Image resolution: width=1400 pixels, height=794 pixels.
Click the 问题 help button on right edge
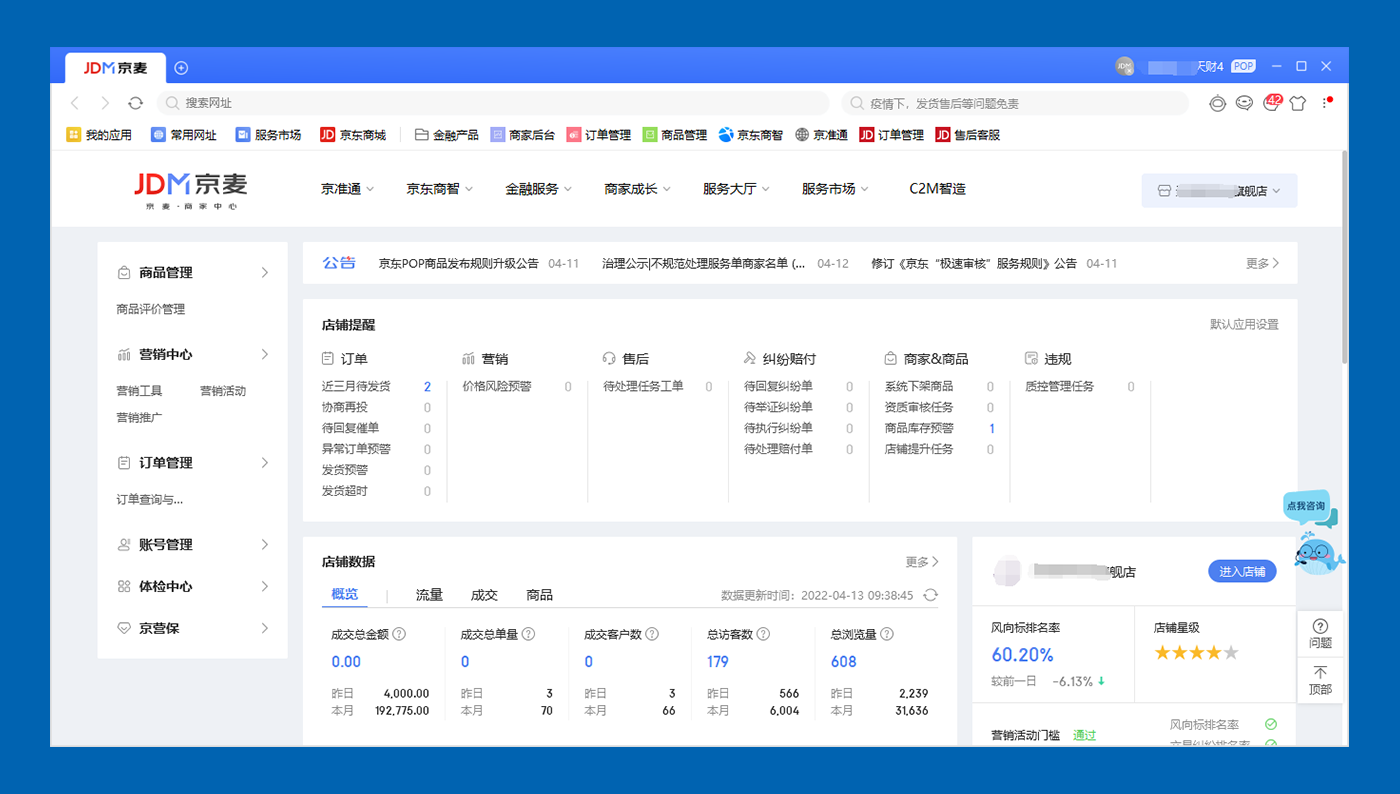point(1320,633)
